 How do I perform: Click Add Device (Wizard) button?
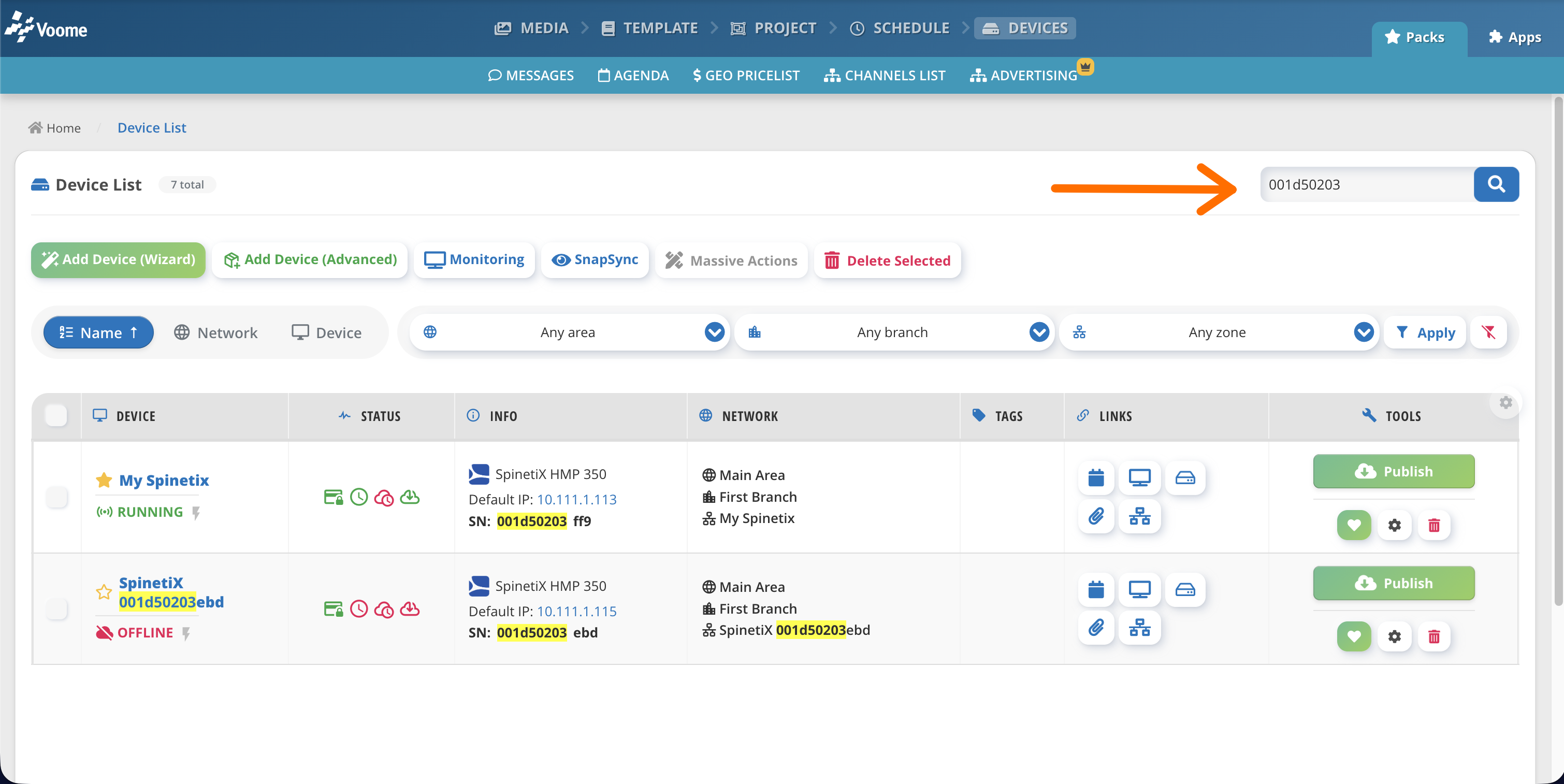(x=119, y=260)
